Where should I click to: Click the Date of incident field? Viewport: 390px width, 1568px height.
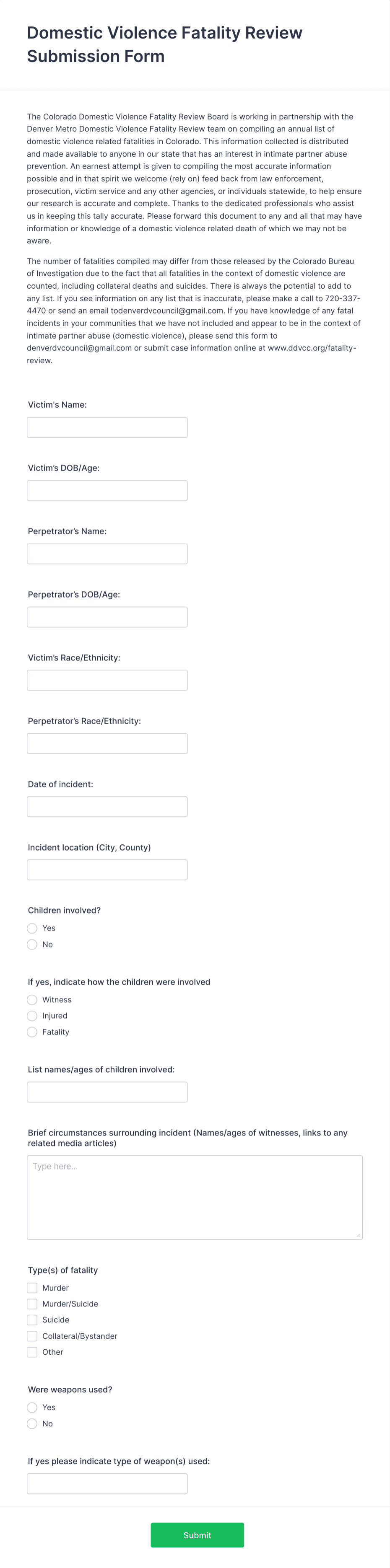click(x=107, y=806)
